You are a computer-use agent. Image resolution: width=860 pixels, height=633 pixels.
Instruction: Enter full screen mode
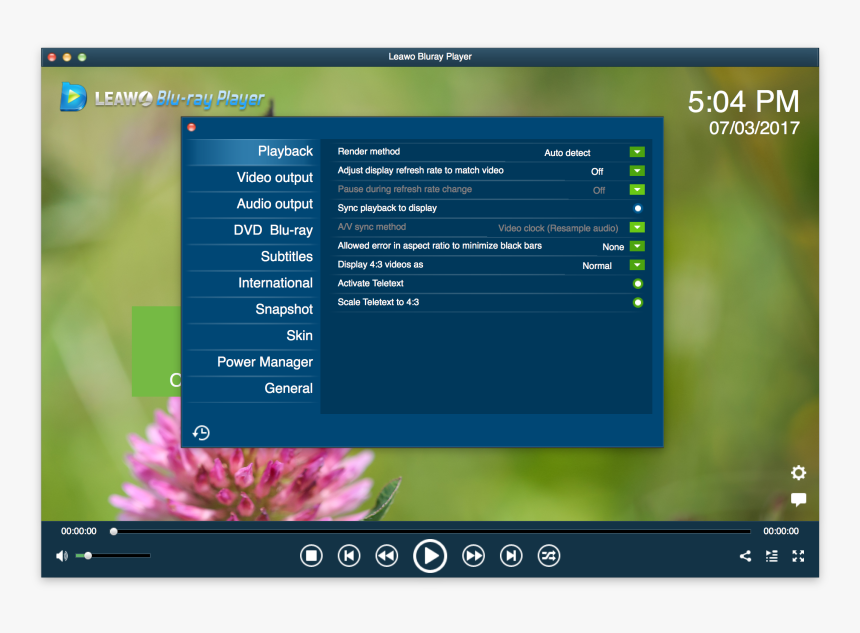coord(797,555)
